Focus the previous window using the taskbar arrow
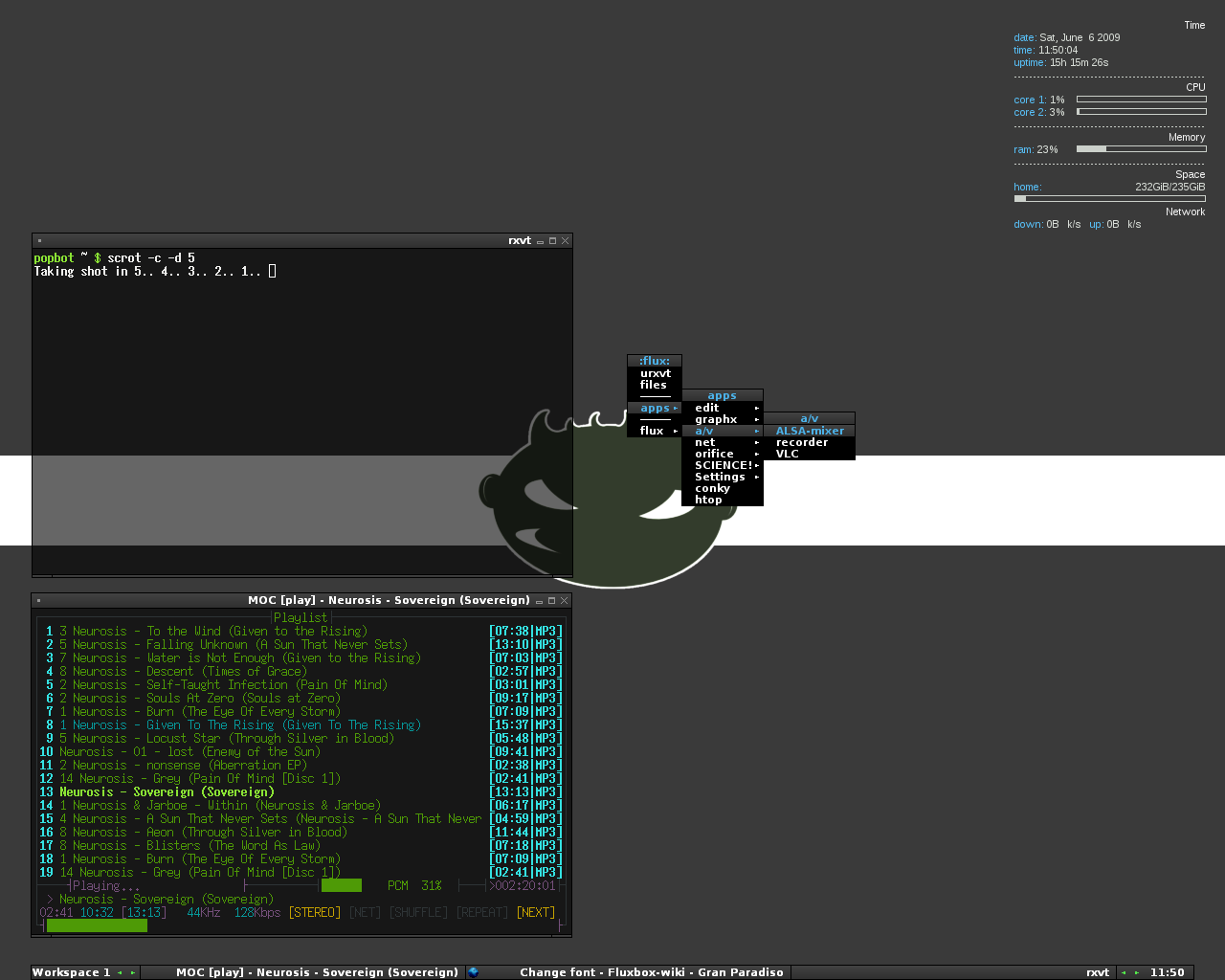This screenshot has height=980, width=1225. pyautogui.click(x=1124, y=972)
